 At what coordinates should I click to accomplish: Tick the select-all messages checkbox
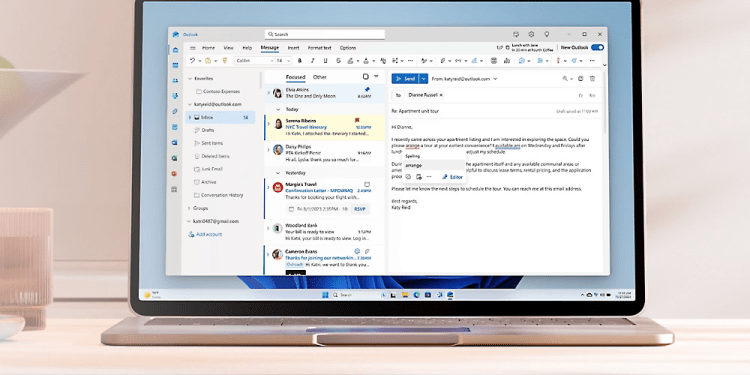[366, 77]
